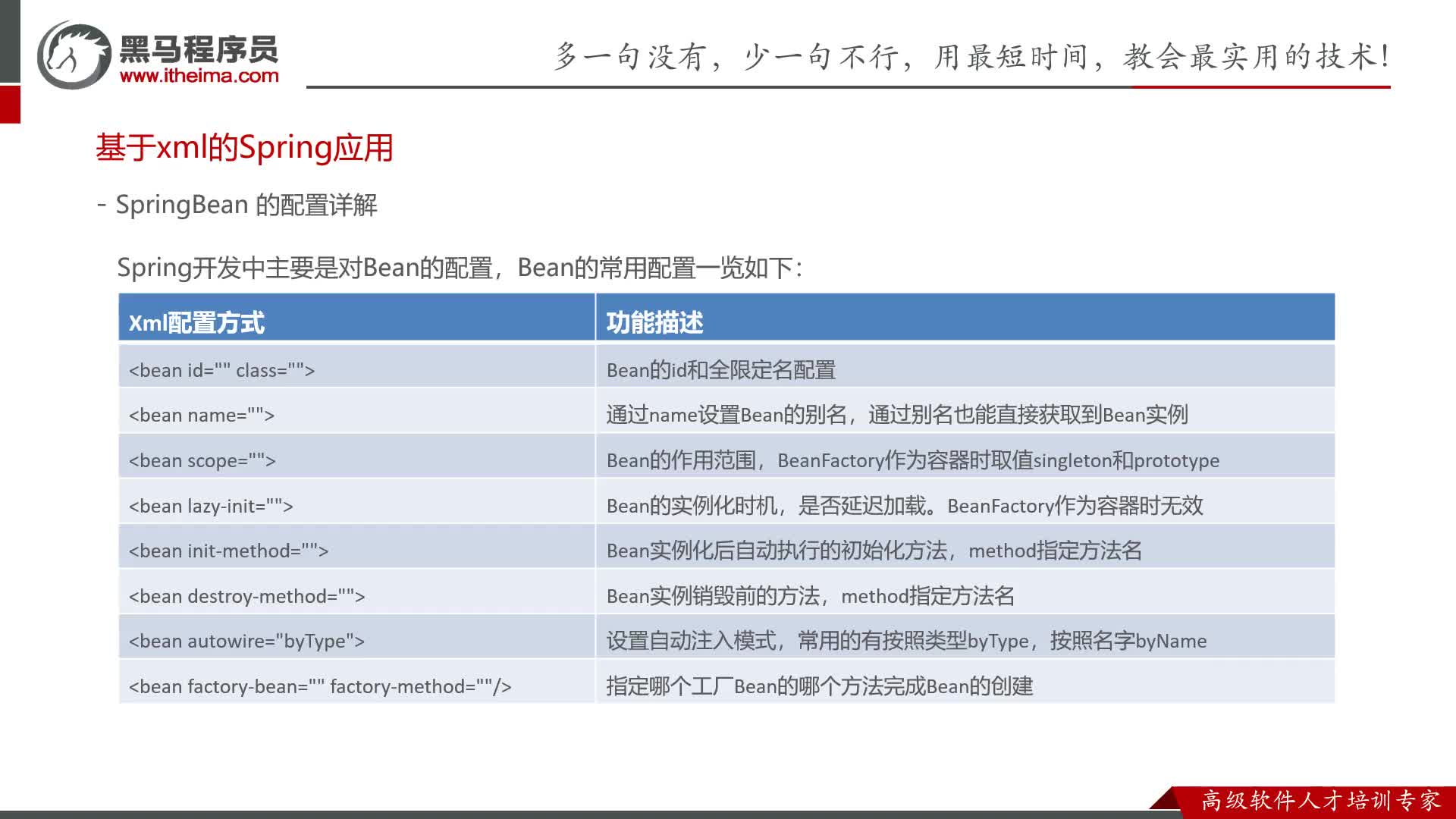1456x819 pixels.
Task: Click description 指定哪个工厂Bean的哪个方法完成Bean的创建
Action: pos(965,682)
